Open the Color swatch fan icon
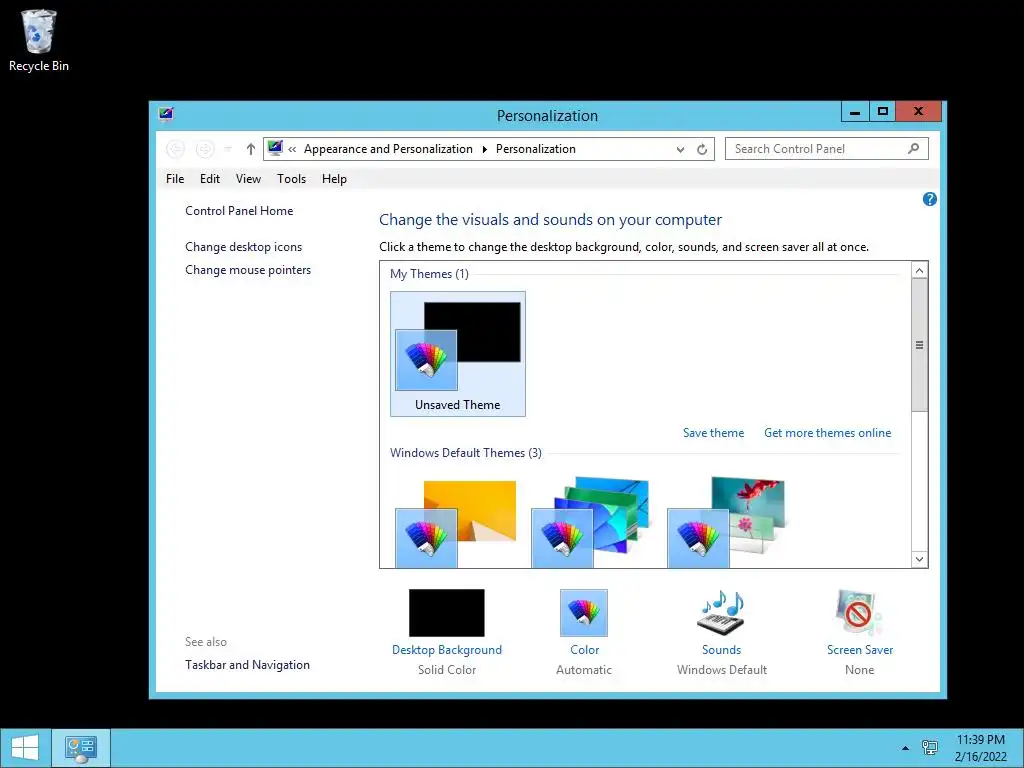 click(584, 613)
